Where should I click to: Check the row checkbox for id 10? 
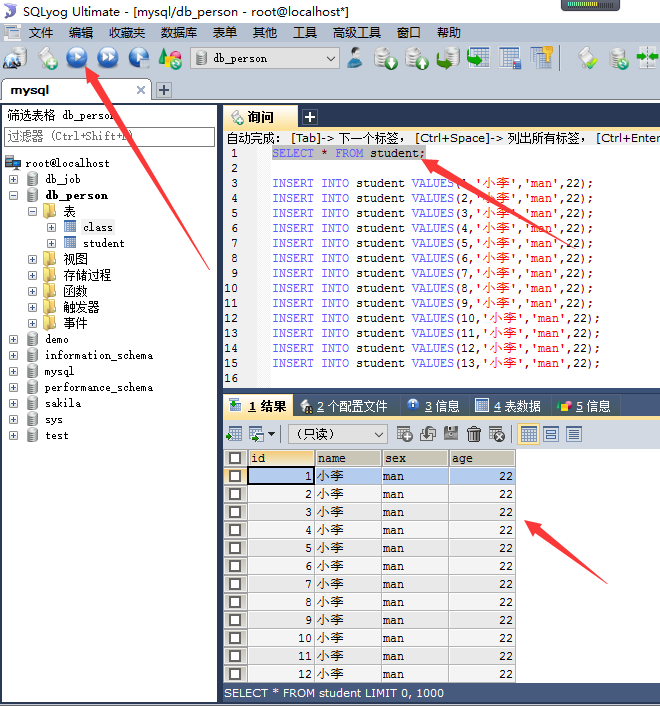[x=235, y=638]
